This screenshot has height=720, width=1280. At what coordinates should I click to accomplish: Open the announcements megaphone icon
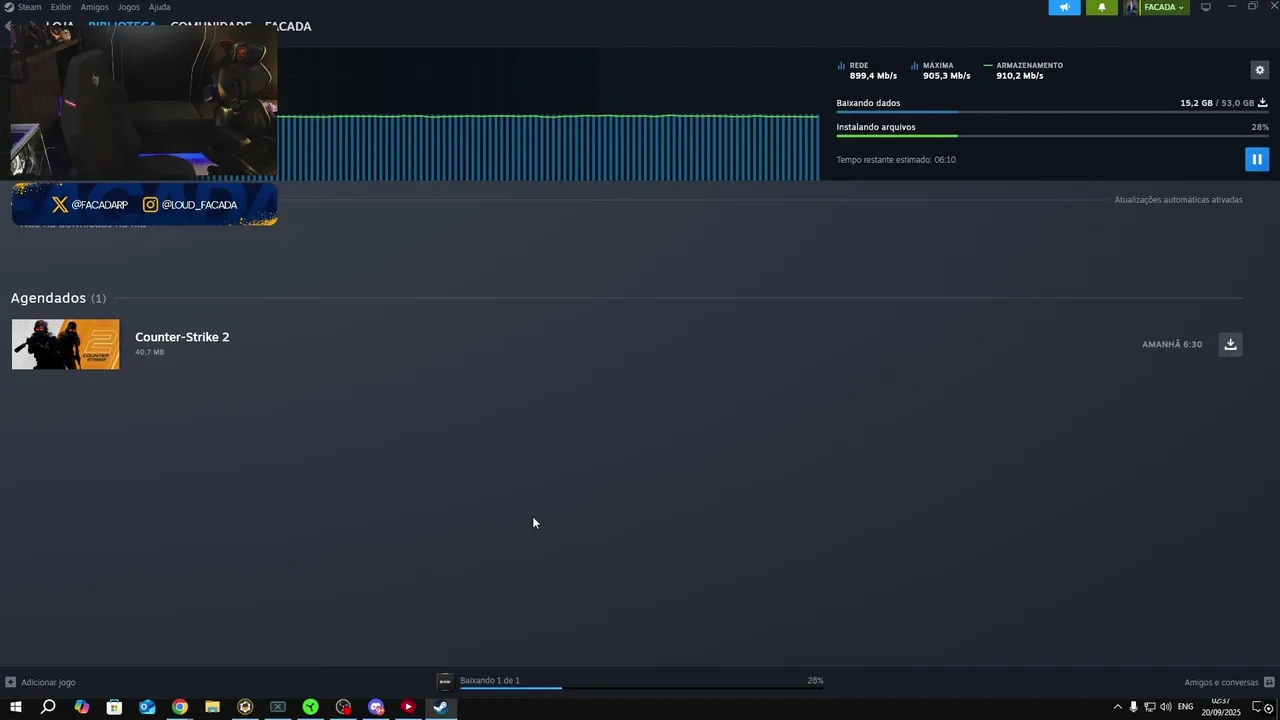coord(1064,7)
